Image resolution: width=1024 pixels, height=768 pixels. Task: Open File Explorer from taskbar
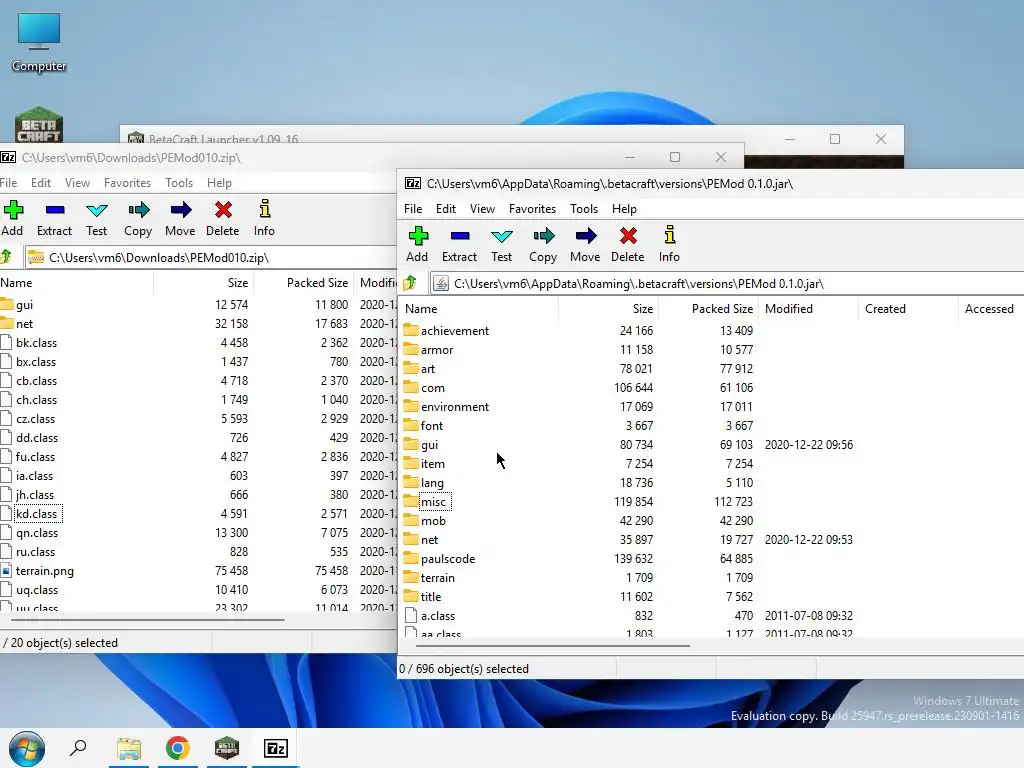click(129, 748)
